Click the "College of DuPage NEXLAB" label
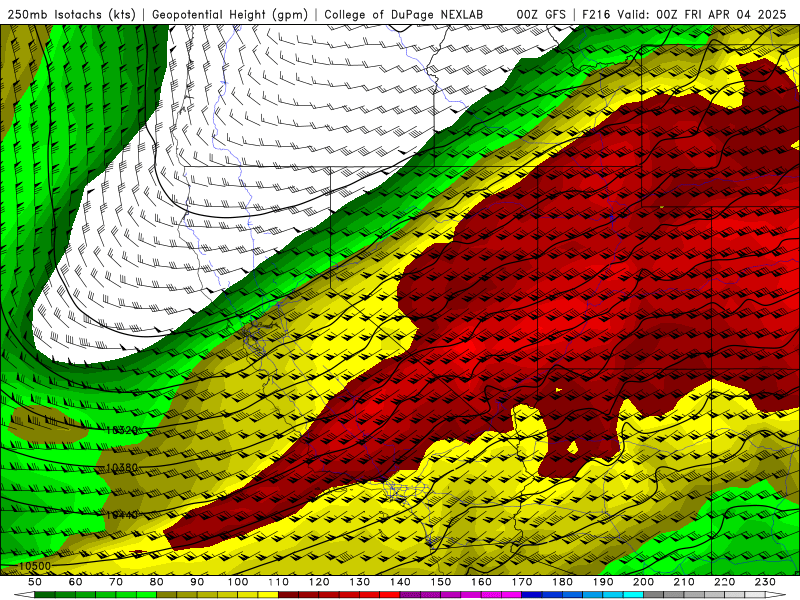 tap(403, 15)
